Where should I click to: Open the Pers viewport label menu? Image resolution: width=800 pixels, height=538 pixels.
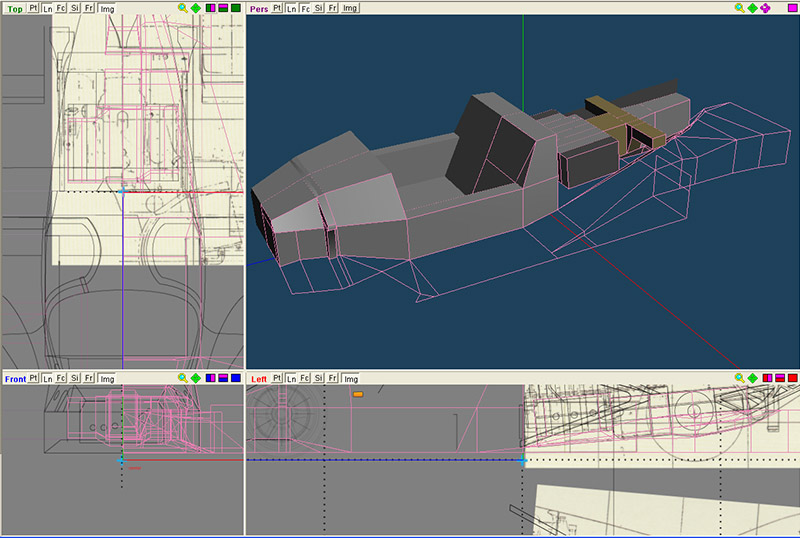tap(259, 8)
